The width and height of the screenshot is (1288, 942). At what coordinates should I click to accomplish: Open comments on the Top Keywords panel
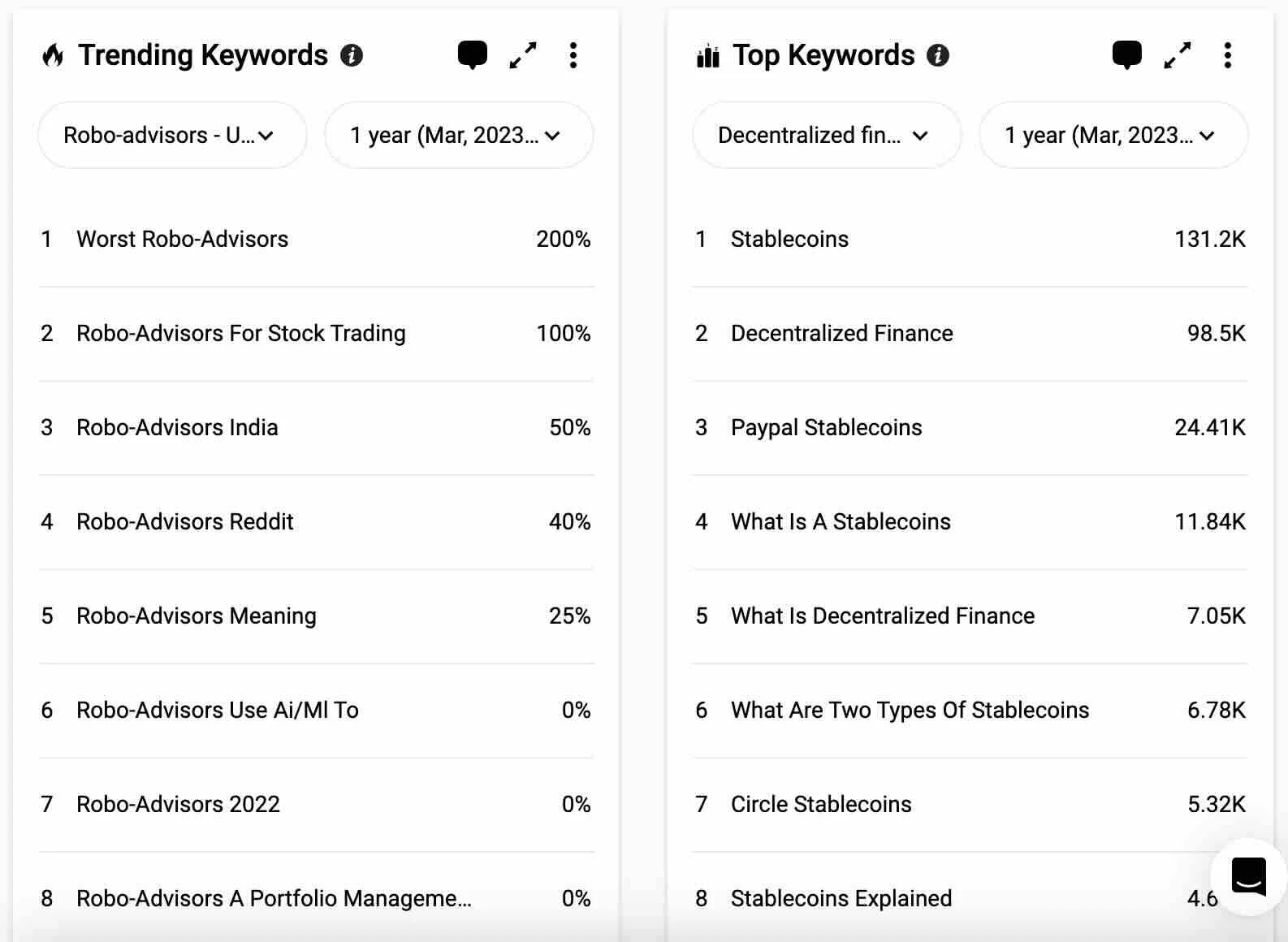(x=1126, y=55)
